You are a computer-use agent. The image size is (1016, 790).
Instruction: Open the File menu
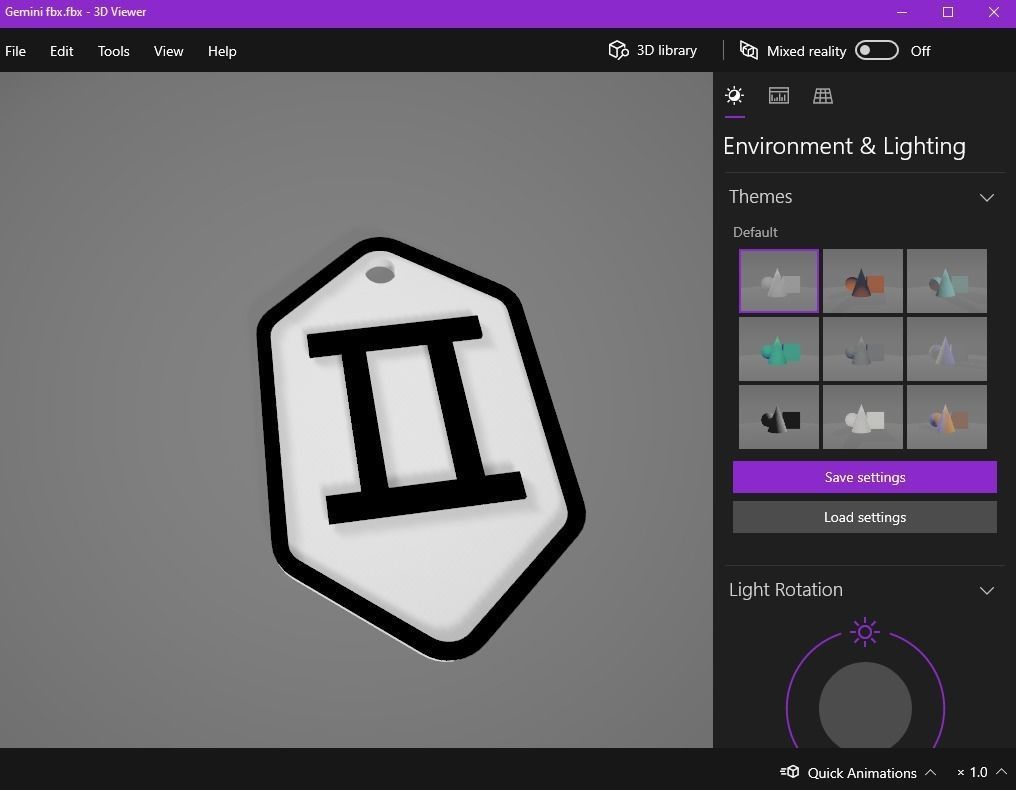tap(16, 51)
